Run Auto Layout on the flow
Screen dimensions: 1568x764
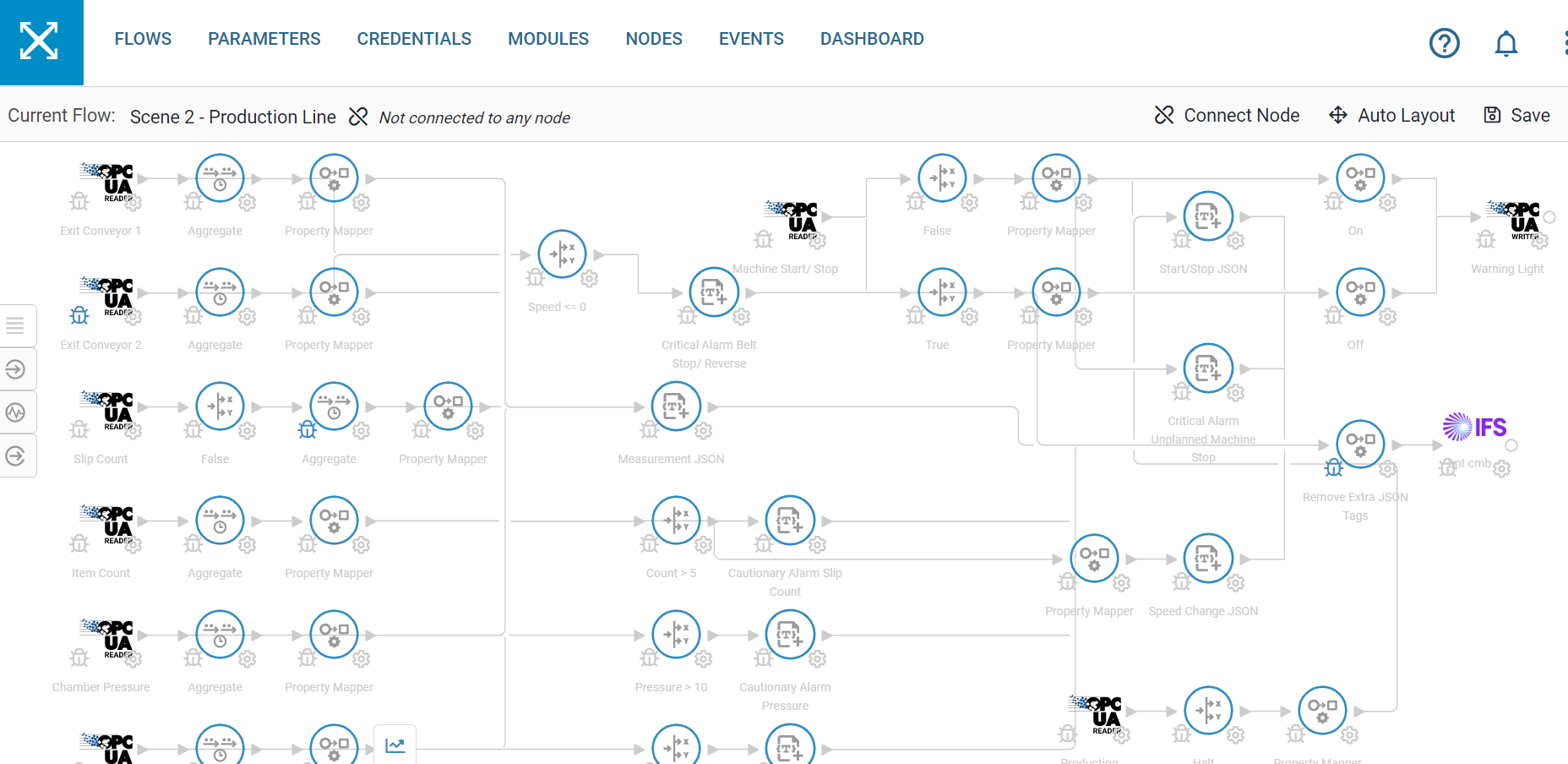point(1391,115)
